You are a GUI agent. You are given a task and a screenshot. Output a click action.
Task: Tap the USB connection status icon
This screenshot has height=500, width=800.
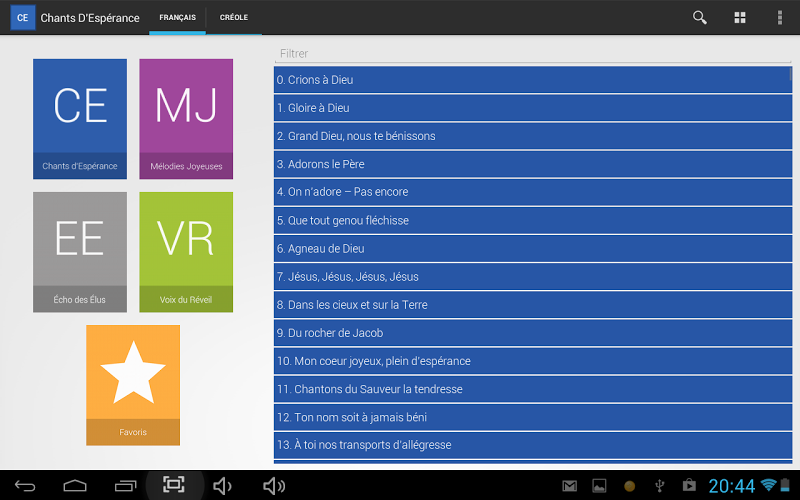[660, 486]
